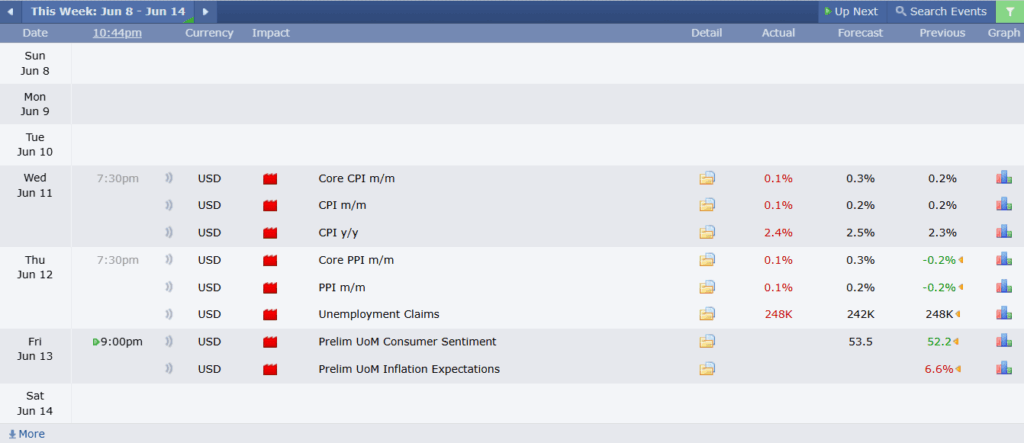1024x443 pixels.
Task: Click red impact icon for PPI m/m
Action: (270, 287)
